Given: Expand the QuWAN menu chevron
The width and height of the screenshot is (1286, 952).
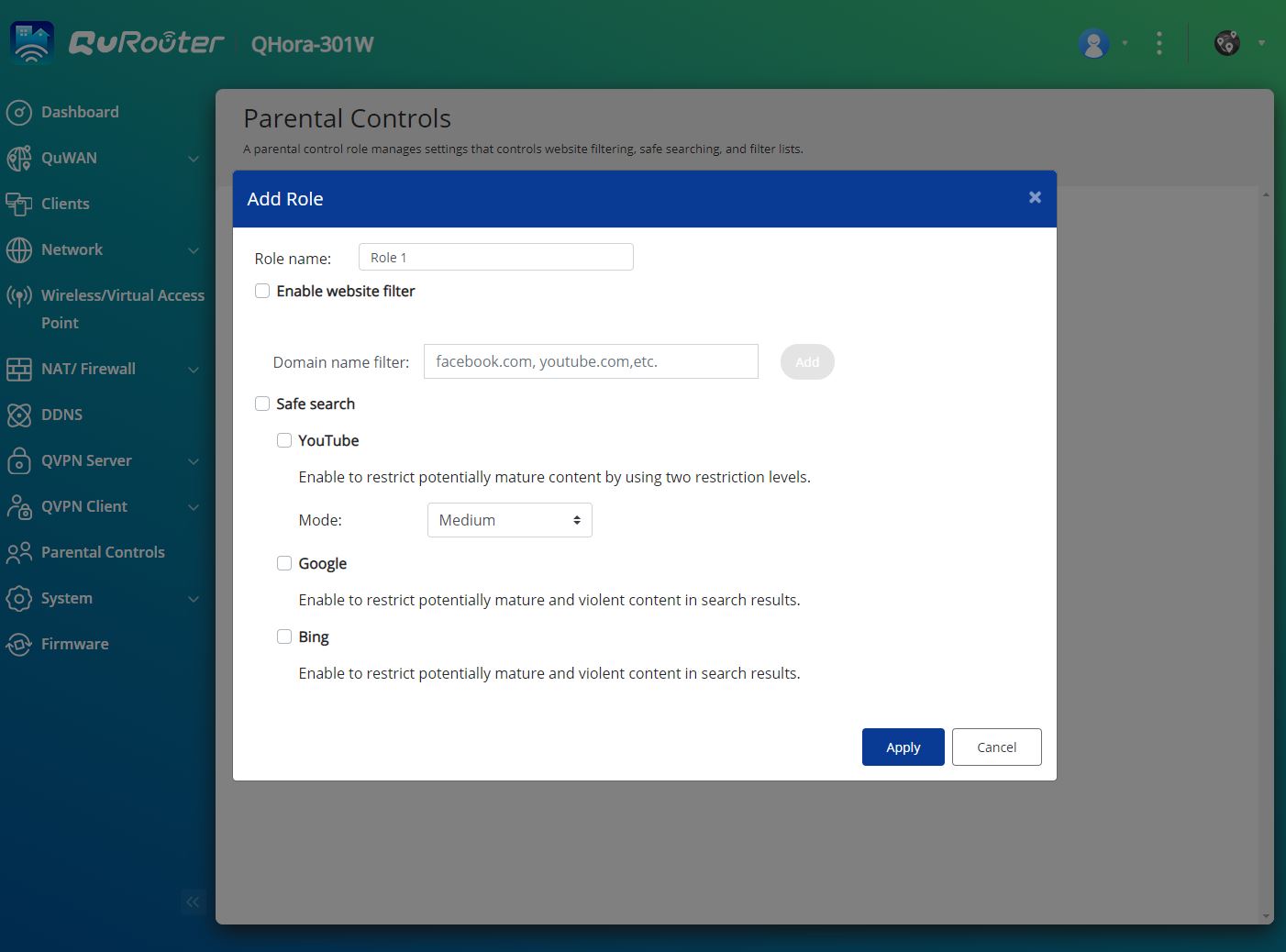Looking at the screenshot, I should pos(194,159).
